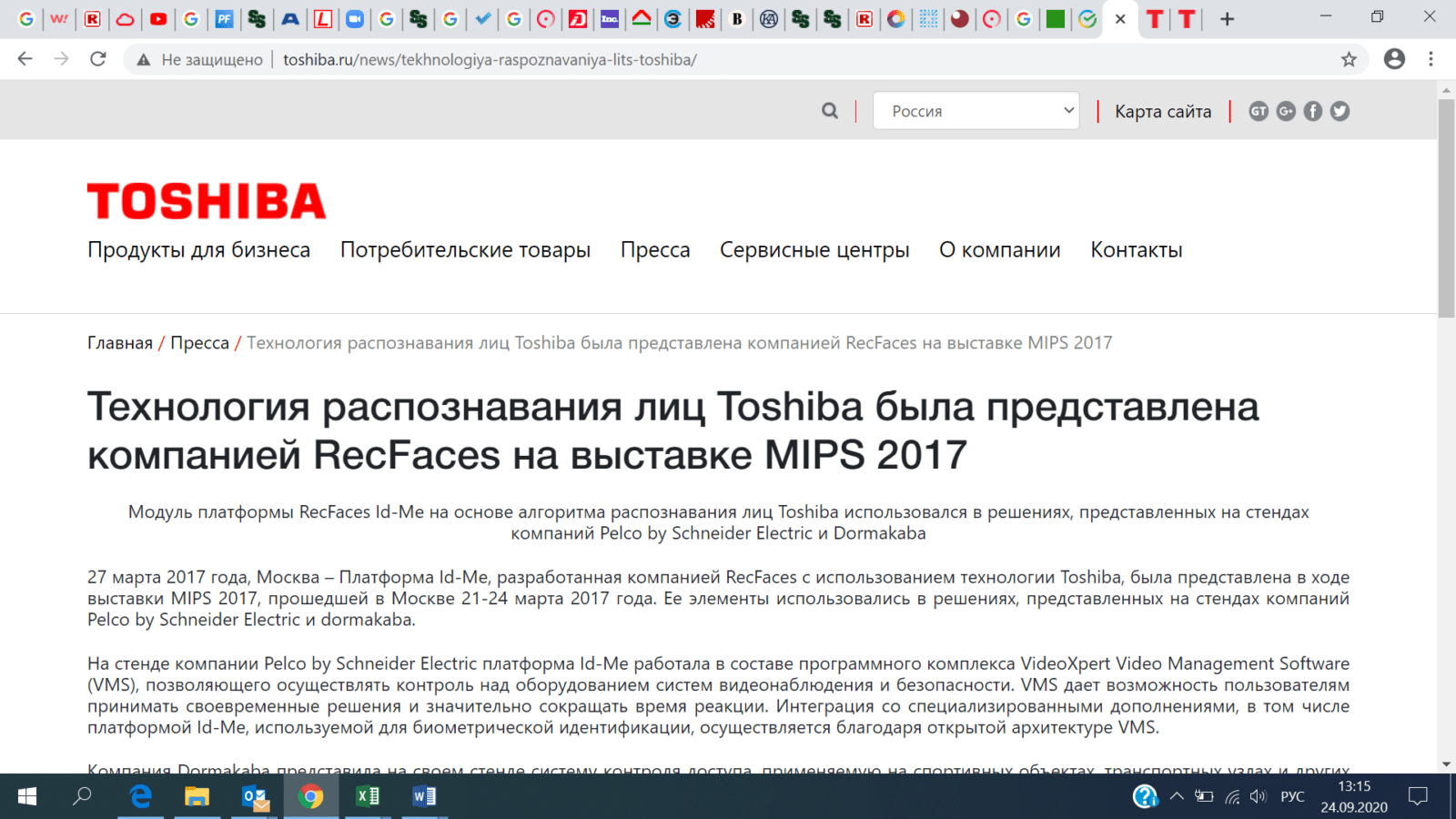The width and height of the screenshot is (1456, 819).
Task: Open the Google+ share icon
Action: coord(1286,110)
